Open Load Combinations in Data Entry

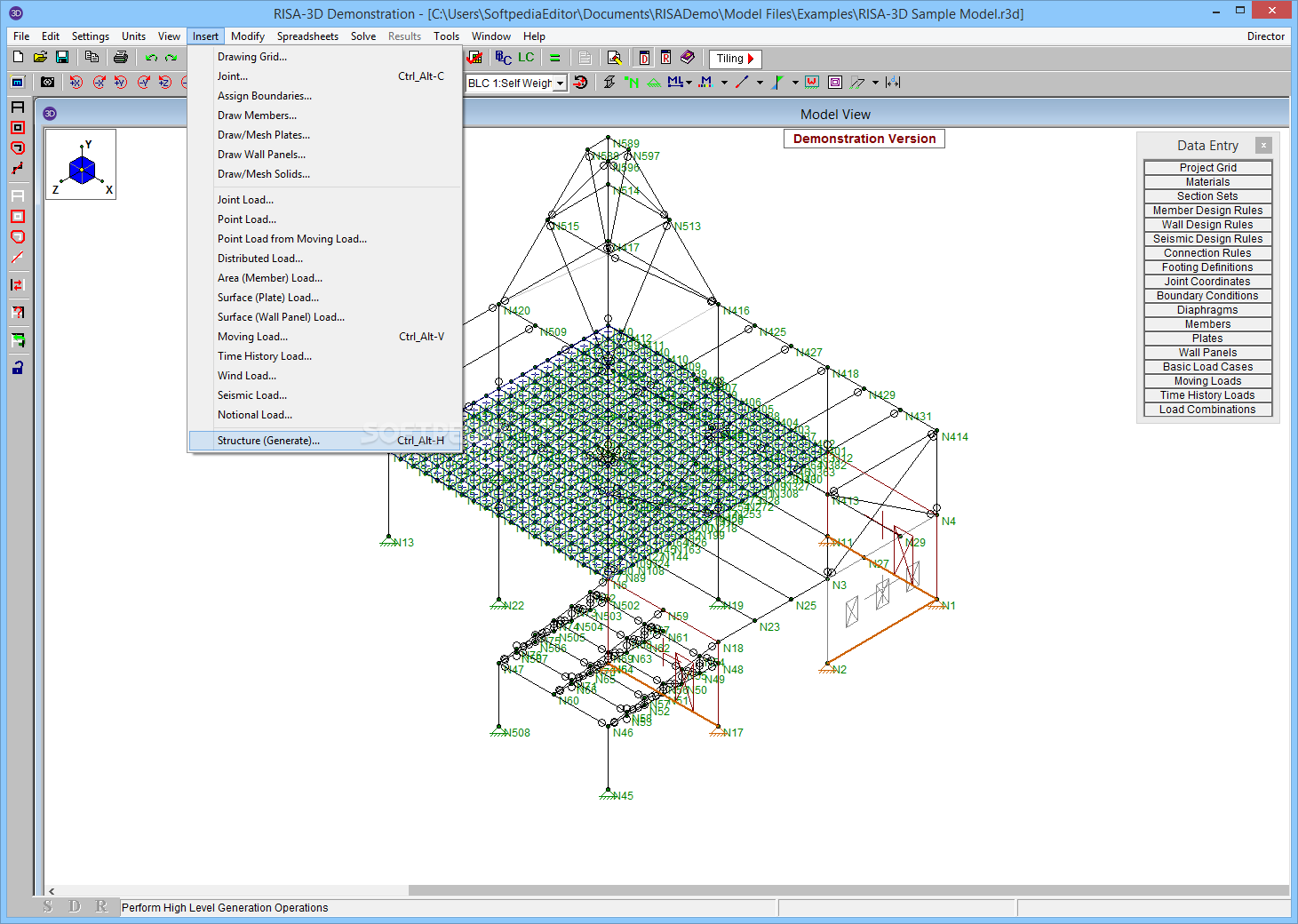(1207, 410)
